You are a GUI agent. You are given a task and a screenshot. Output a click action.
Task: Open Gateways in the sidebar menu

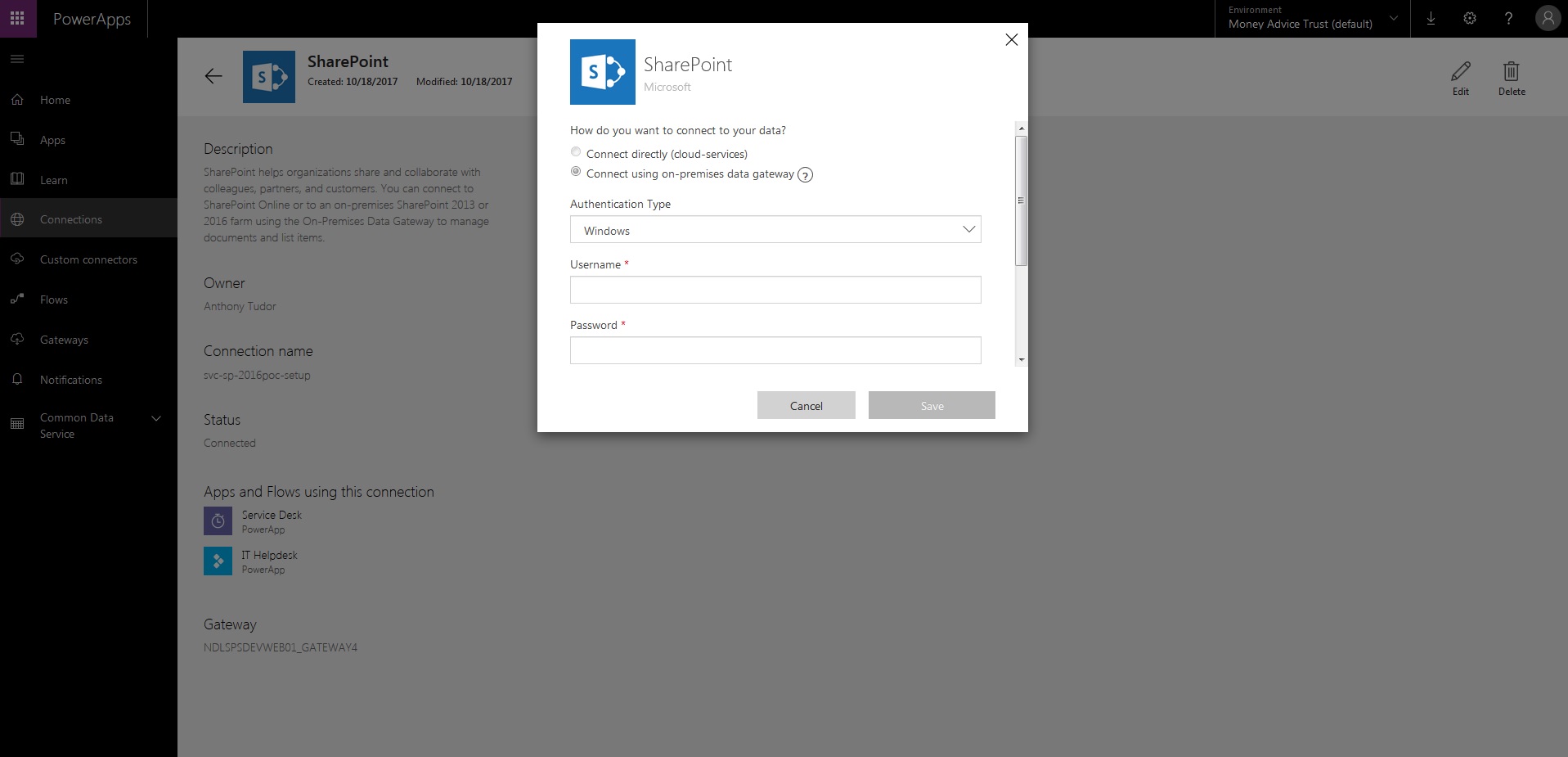click(x=64, y=340)
